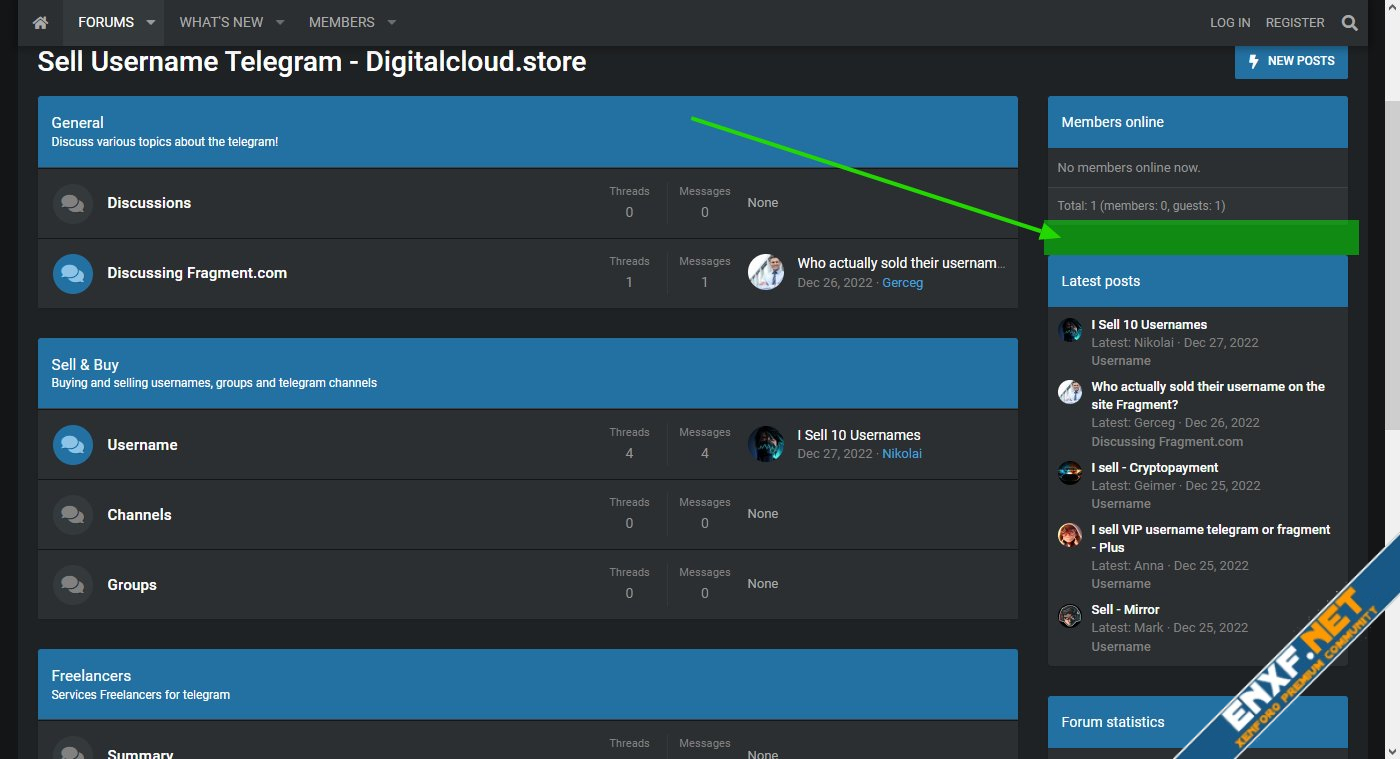Viewport: 1400px width, 759px height.
Task: Open the Members menu item
Action: pos(341,22)
